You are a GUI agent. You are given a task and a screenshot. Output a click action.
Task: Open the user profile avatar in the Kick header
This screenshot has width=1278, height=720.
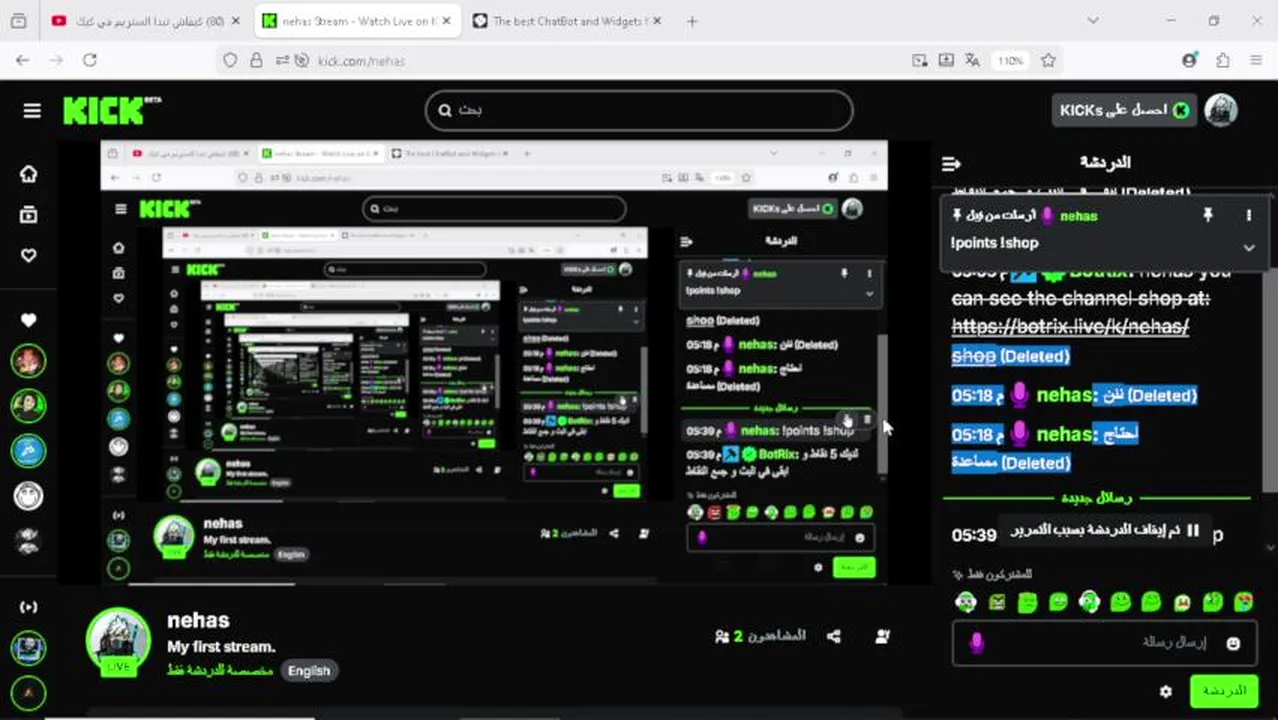(x=1220, y=110)
